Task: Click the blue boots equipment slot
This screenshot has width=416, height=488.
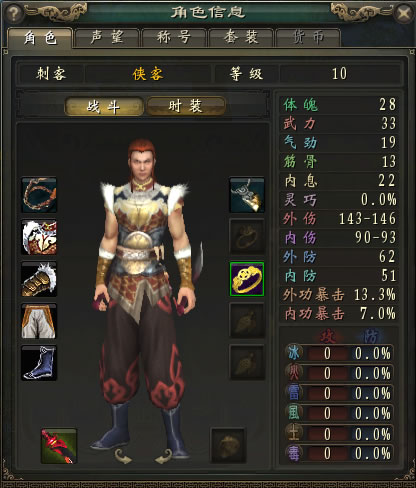Action: tap(39, 363)
